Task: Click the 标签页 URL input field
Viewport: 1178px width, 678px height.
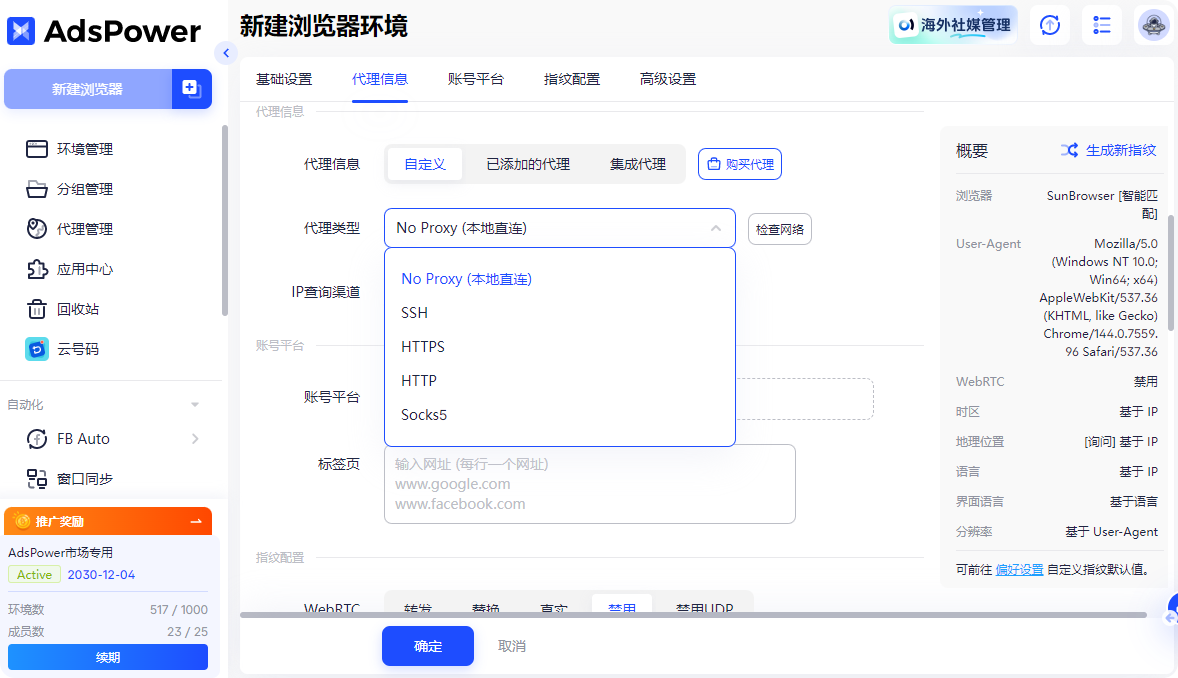Action: 589,484
